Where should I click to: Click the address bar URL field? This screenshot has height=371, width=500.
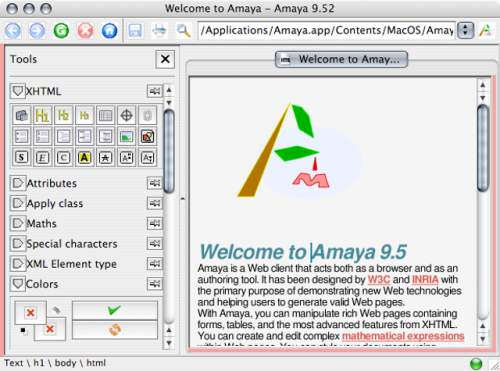pos(327,31)
